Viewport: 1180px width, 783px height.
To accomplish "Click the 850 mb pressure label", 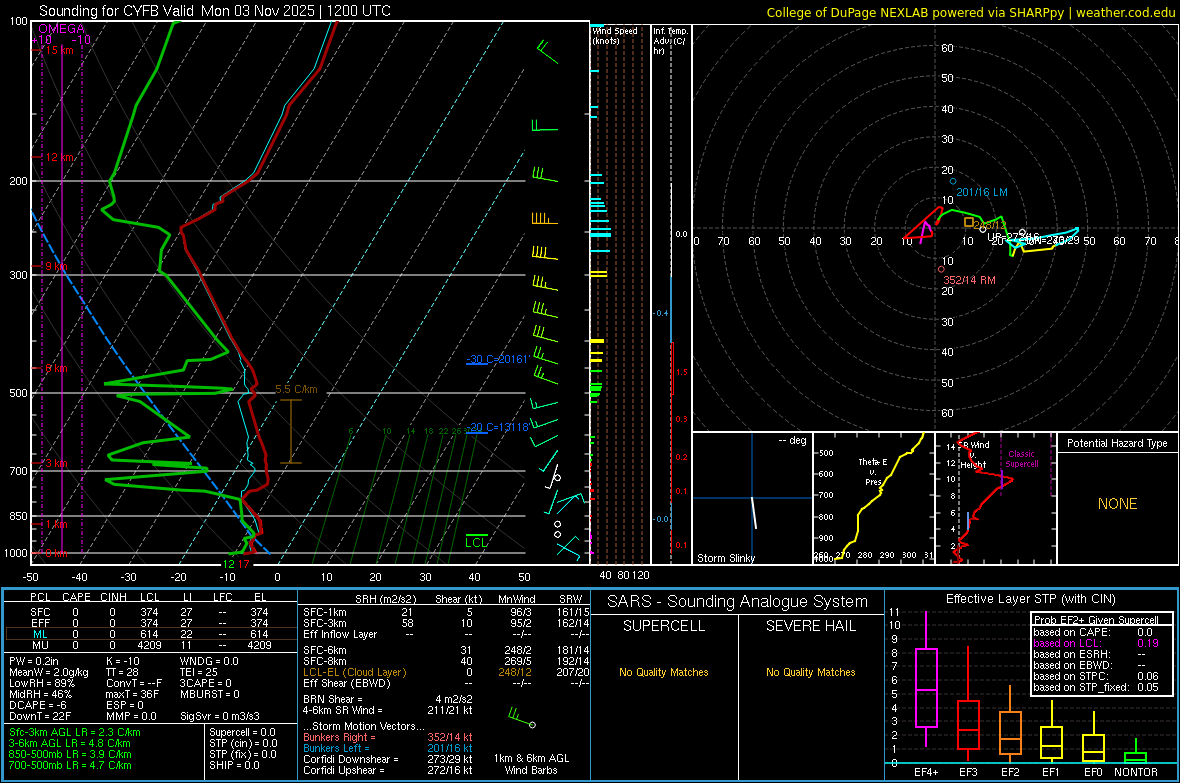I will pos(18,516).
